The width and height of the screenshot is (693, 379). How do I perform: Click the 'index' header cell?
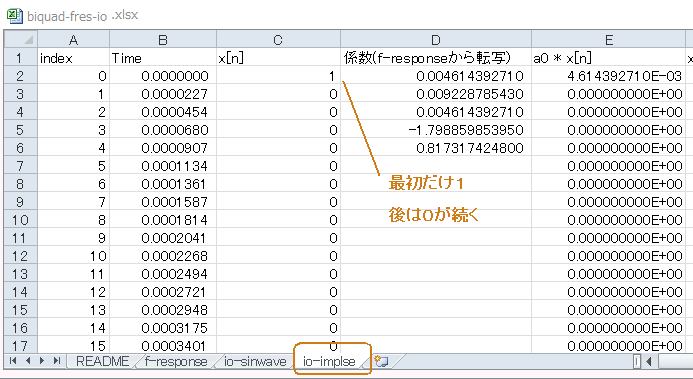tap(73, 58)
